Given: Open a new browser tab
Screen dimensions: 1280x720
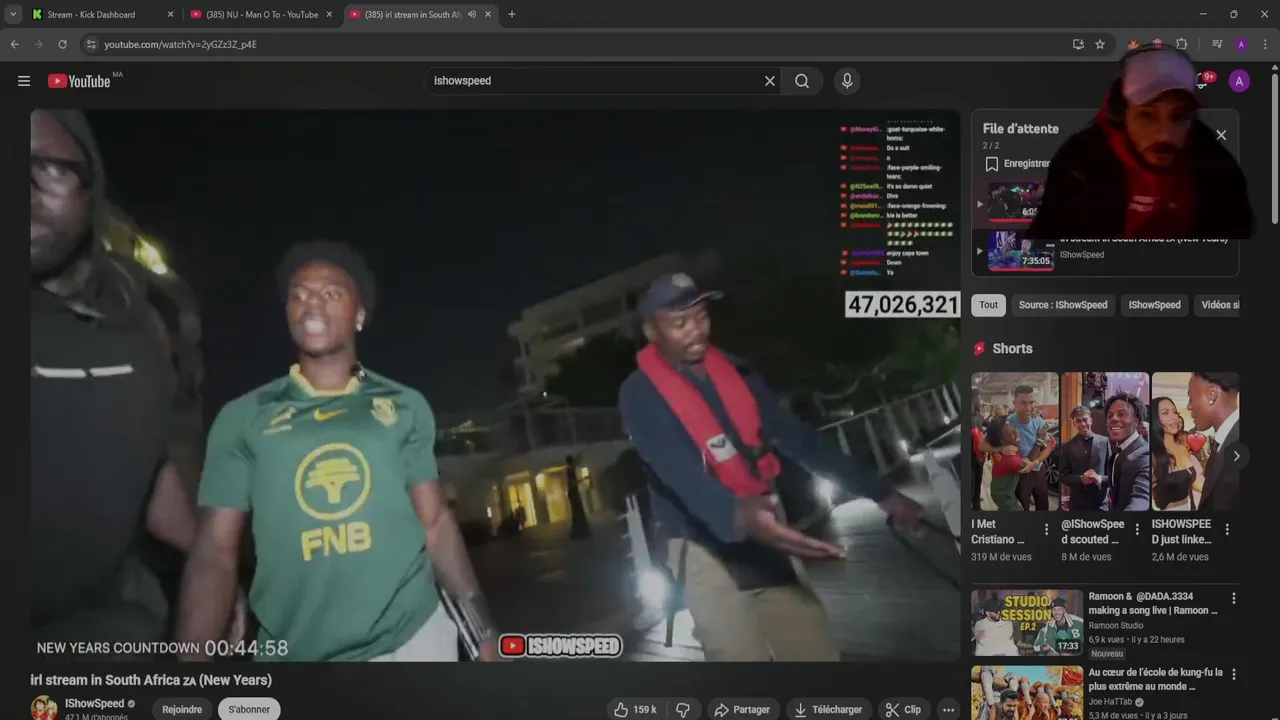Looking at the screenshot, I should tap(512, 14).
